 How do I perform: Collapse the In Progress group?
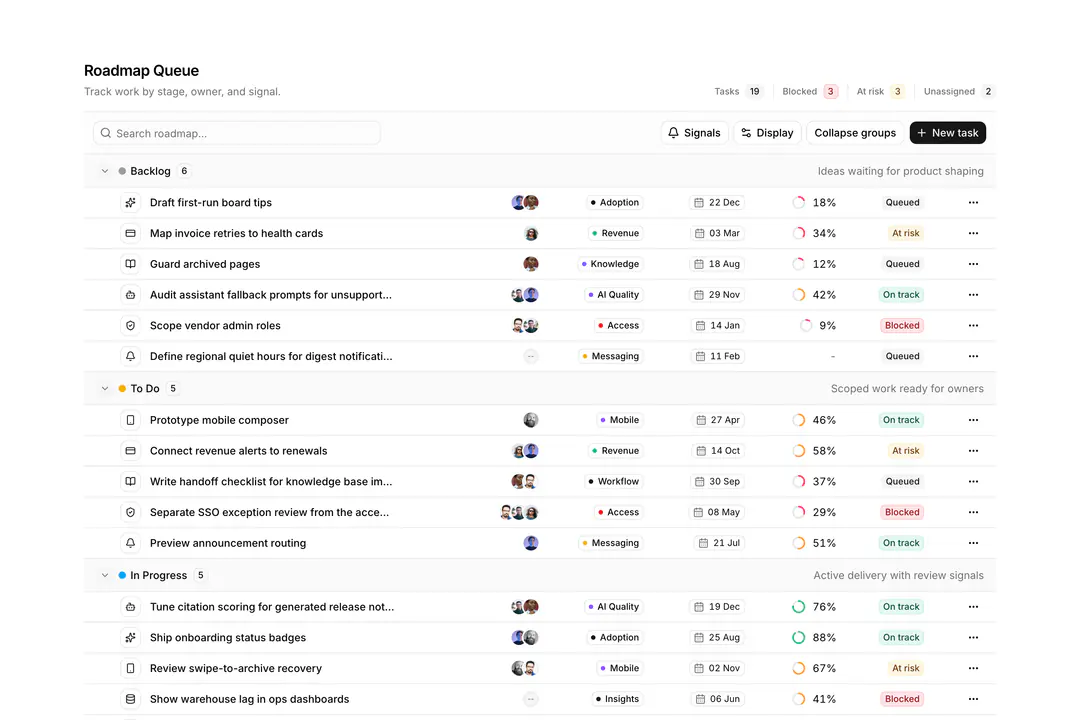pyautogui.click(x=105, y=575)
